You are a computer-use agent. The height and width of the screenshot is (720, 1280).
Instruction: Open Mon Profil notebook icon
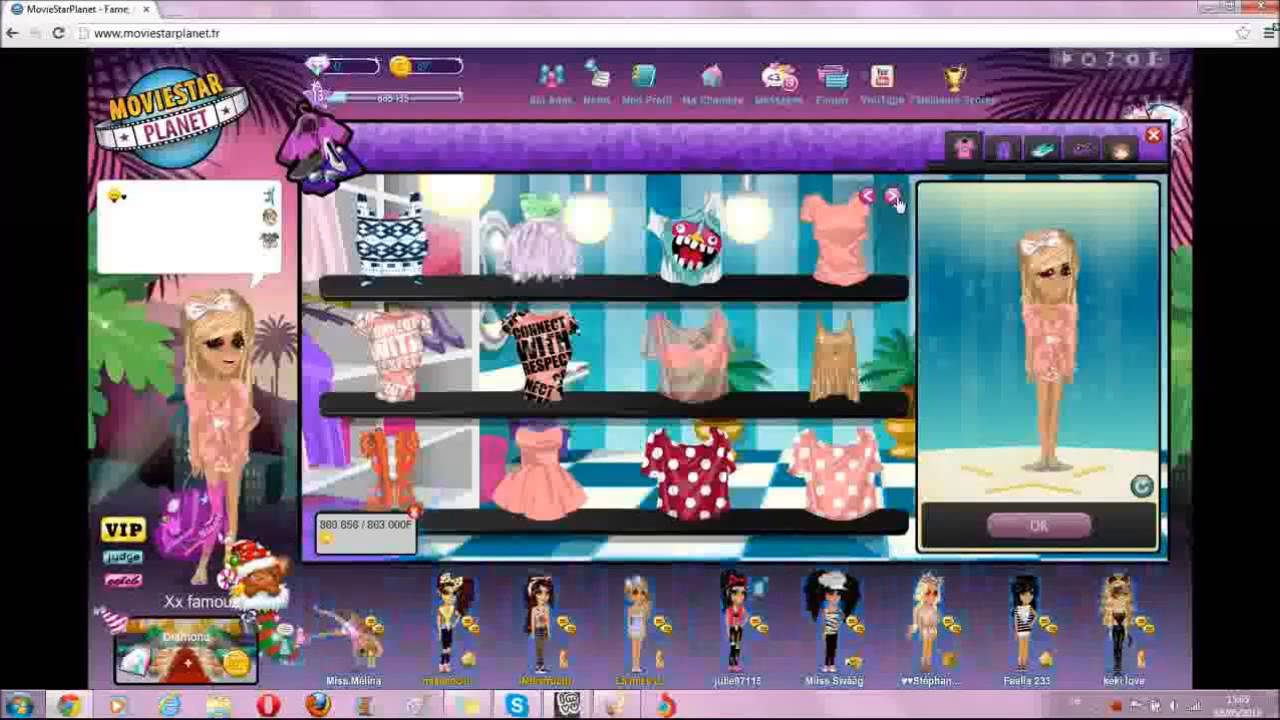(x=644, y=77)
